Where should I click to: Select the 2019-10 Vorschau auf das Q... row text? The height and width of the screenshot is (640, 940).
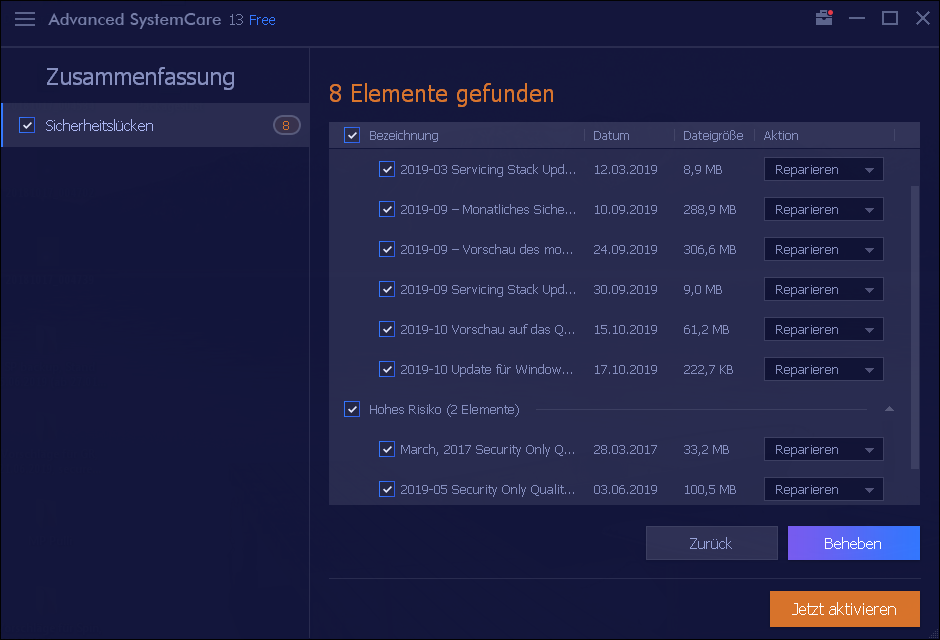tap(487, 330)
